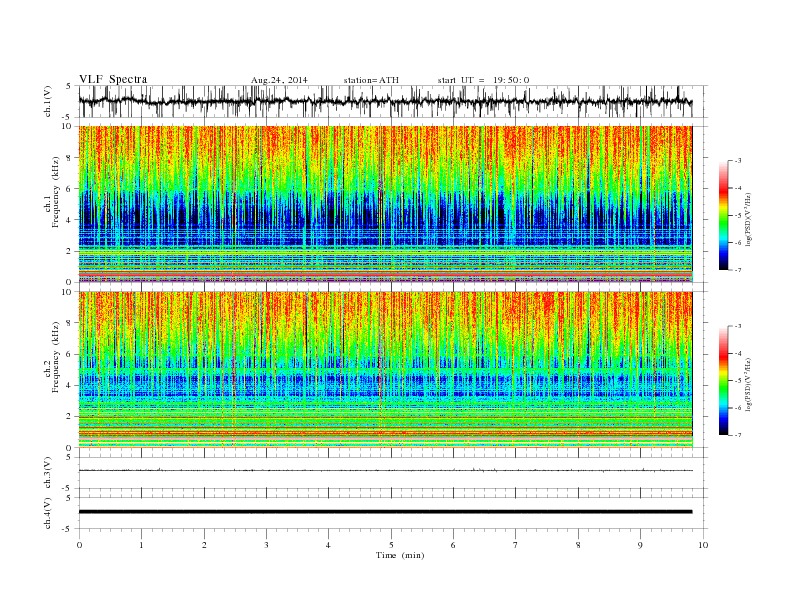Click the time axis tick label "9"
Image resolution: width=792 pixels, height=612 pixels.
[x=640, y=545]
